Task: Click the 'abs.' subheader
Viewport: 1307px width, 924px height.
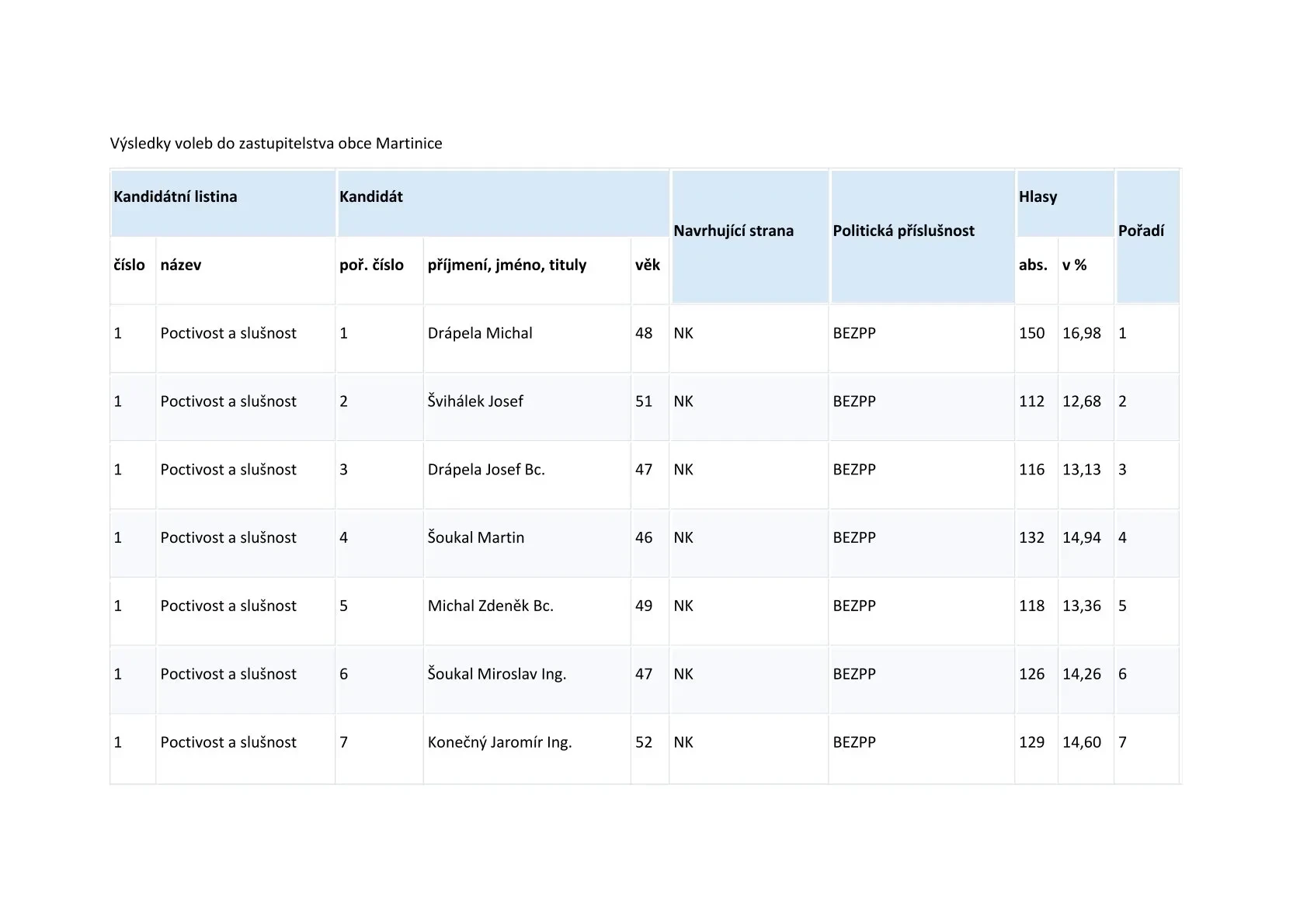Action: pyautogui.click(x=1033, y=265)
